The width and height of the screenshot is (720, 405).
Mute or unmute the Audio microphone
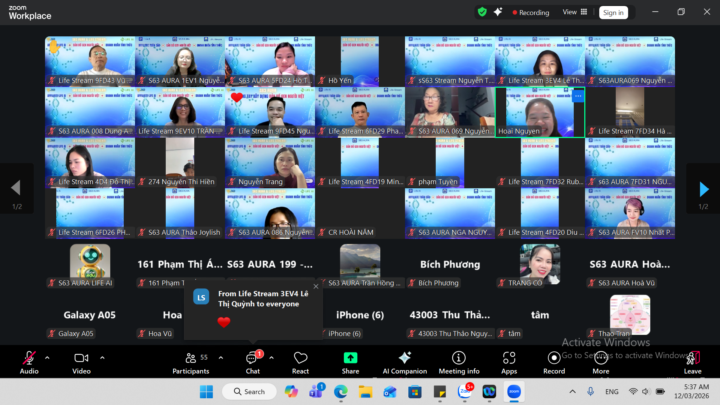[x=29, y=358]
